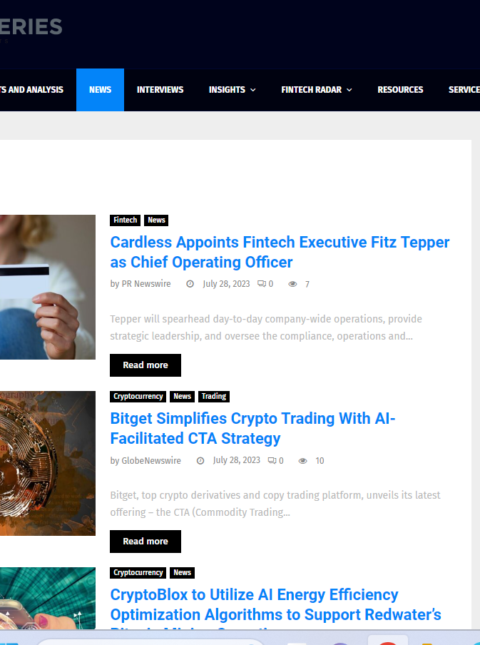Expand the Insights menu chevron

253,90
